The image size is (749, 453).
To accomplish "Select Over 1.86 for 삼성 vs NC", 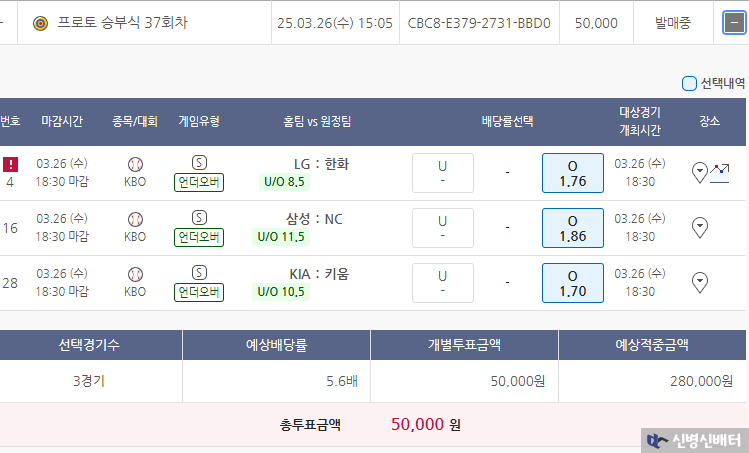I will (573, 228).
